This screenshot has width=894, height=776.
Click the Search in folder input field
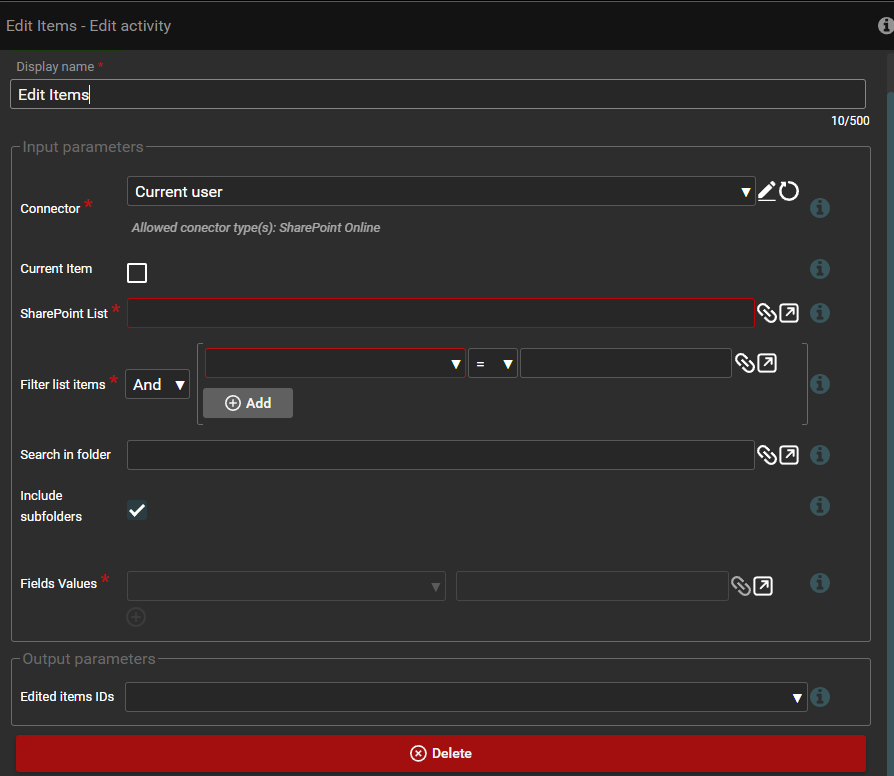click(440, 455)
